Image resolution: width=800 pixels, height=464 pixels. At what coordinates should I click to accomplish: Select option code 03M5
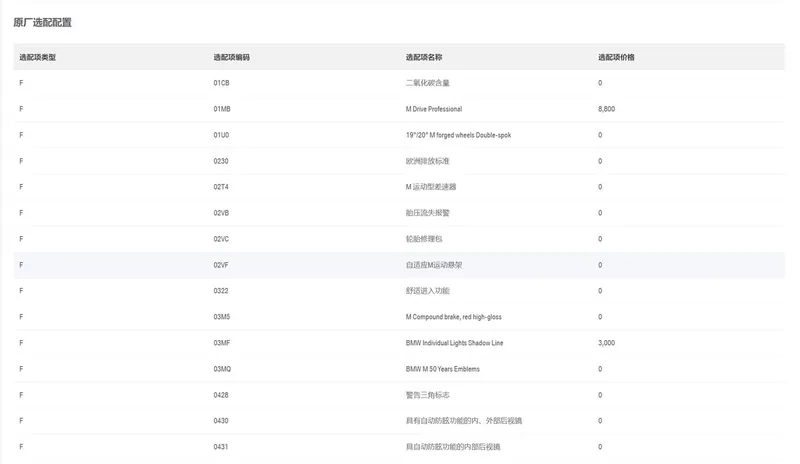tap(222, 316)
